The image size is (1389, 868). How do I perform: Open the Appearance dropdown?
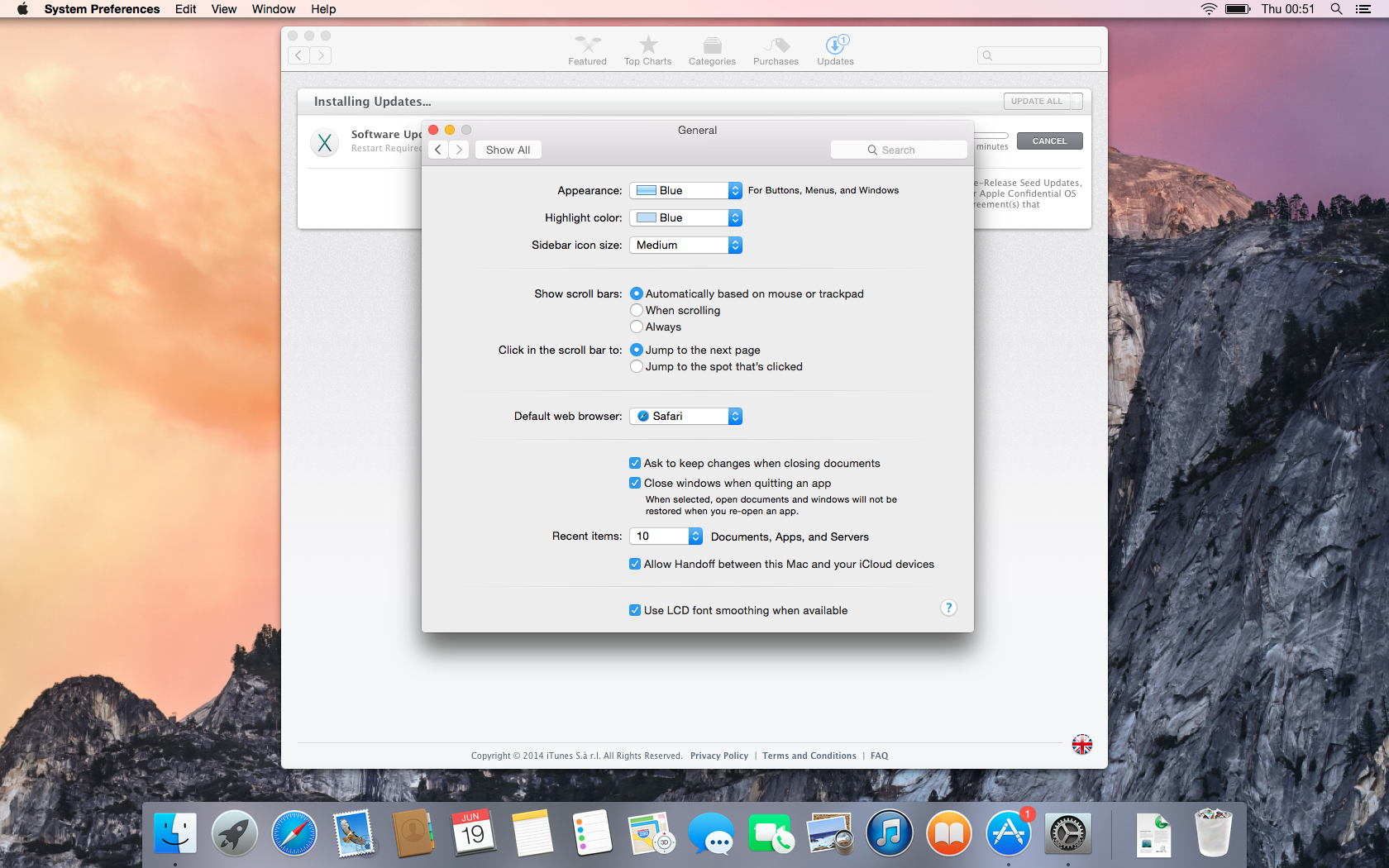(x=685, y=190)
